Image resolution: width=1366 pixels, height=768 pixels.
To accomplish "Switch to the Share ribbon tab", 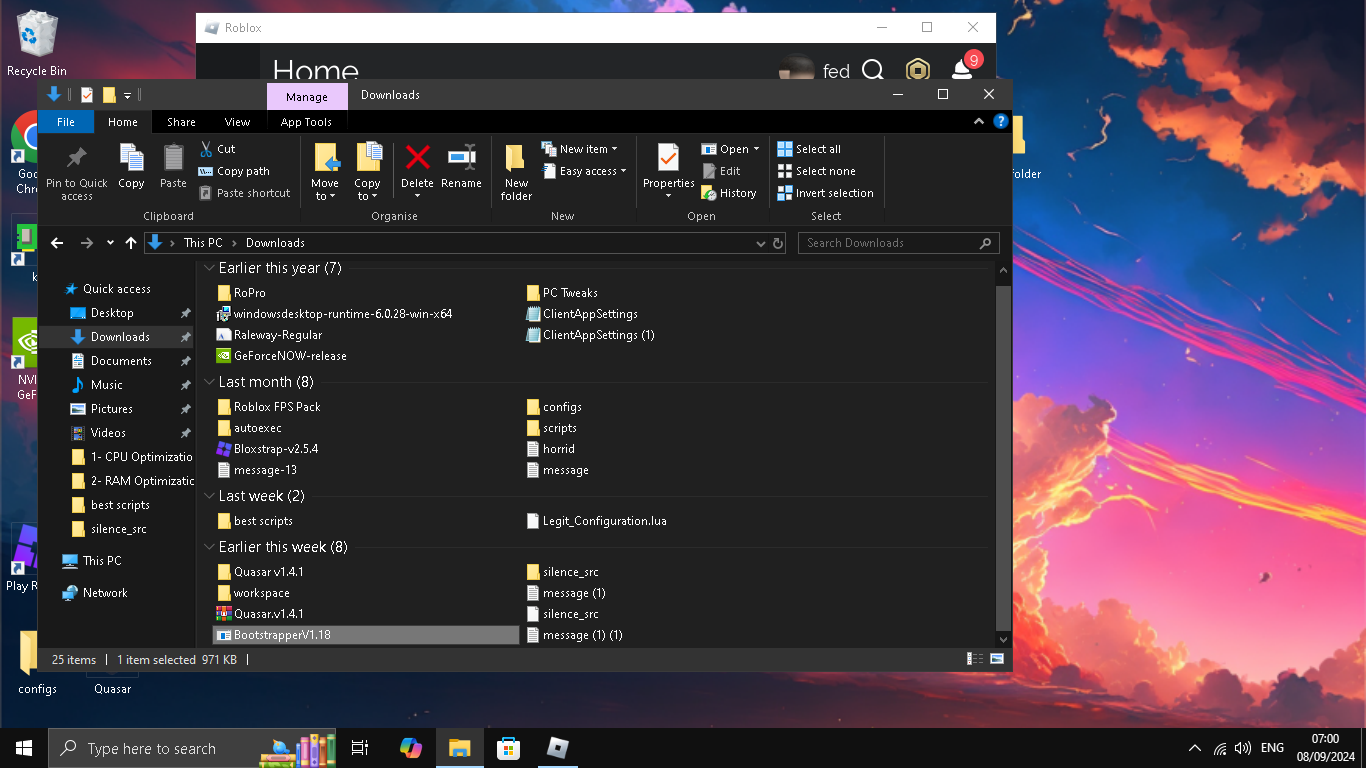I will 181,122.
